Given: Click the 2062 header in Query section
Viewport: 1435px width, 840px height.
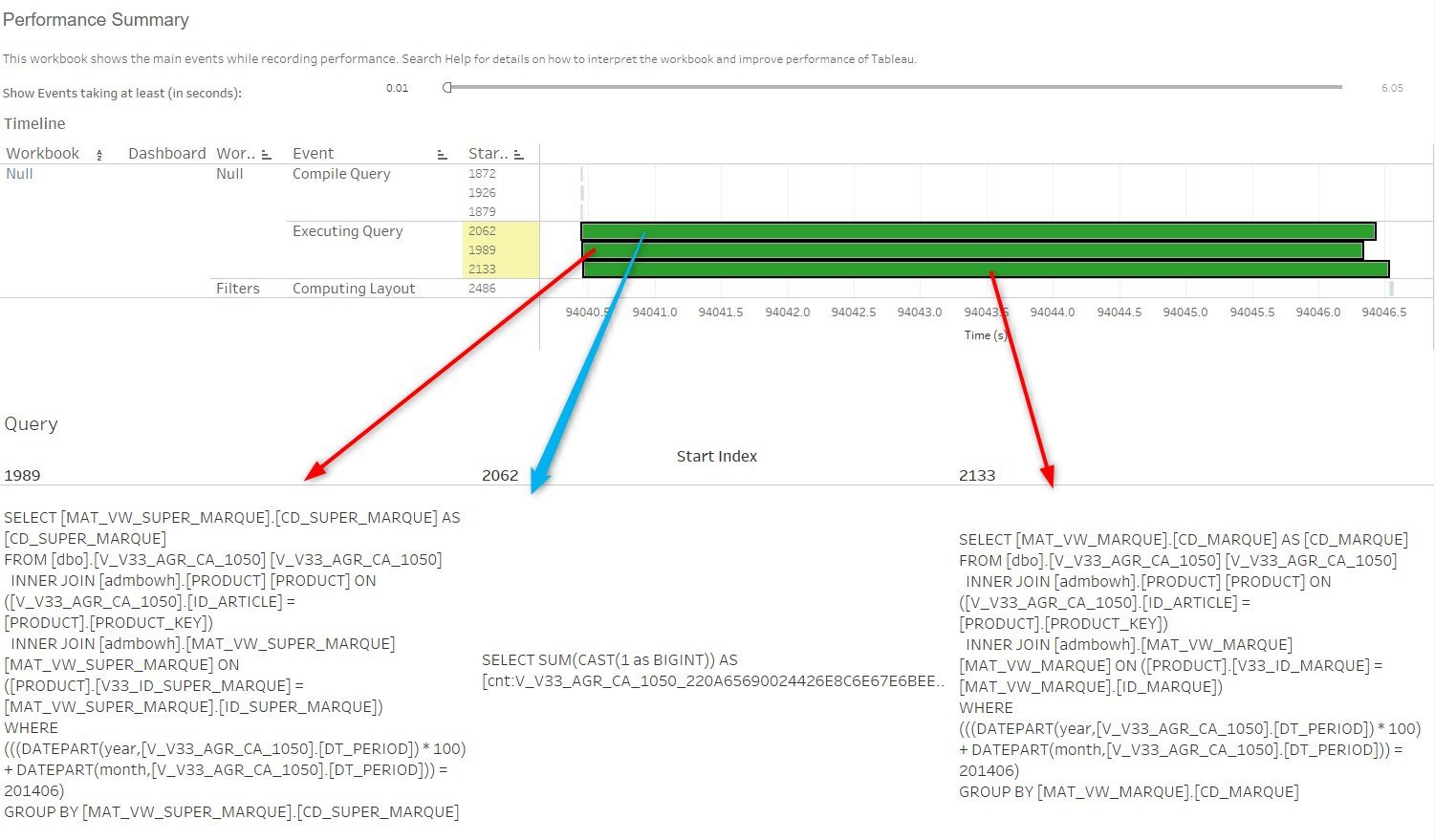Looking at the screenshot, I should coord(500,475).
